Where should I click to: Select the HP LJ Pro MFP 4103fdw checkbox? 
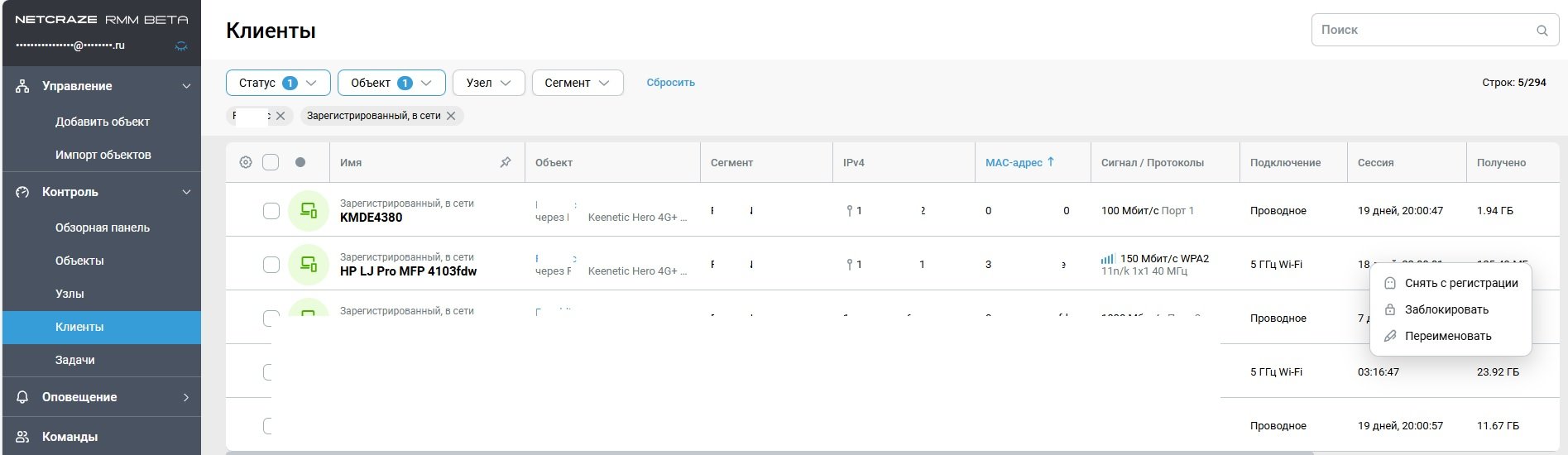point(271,265)
